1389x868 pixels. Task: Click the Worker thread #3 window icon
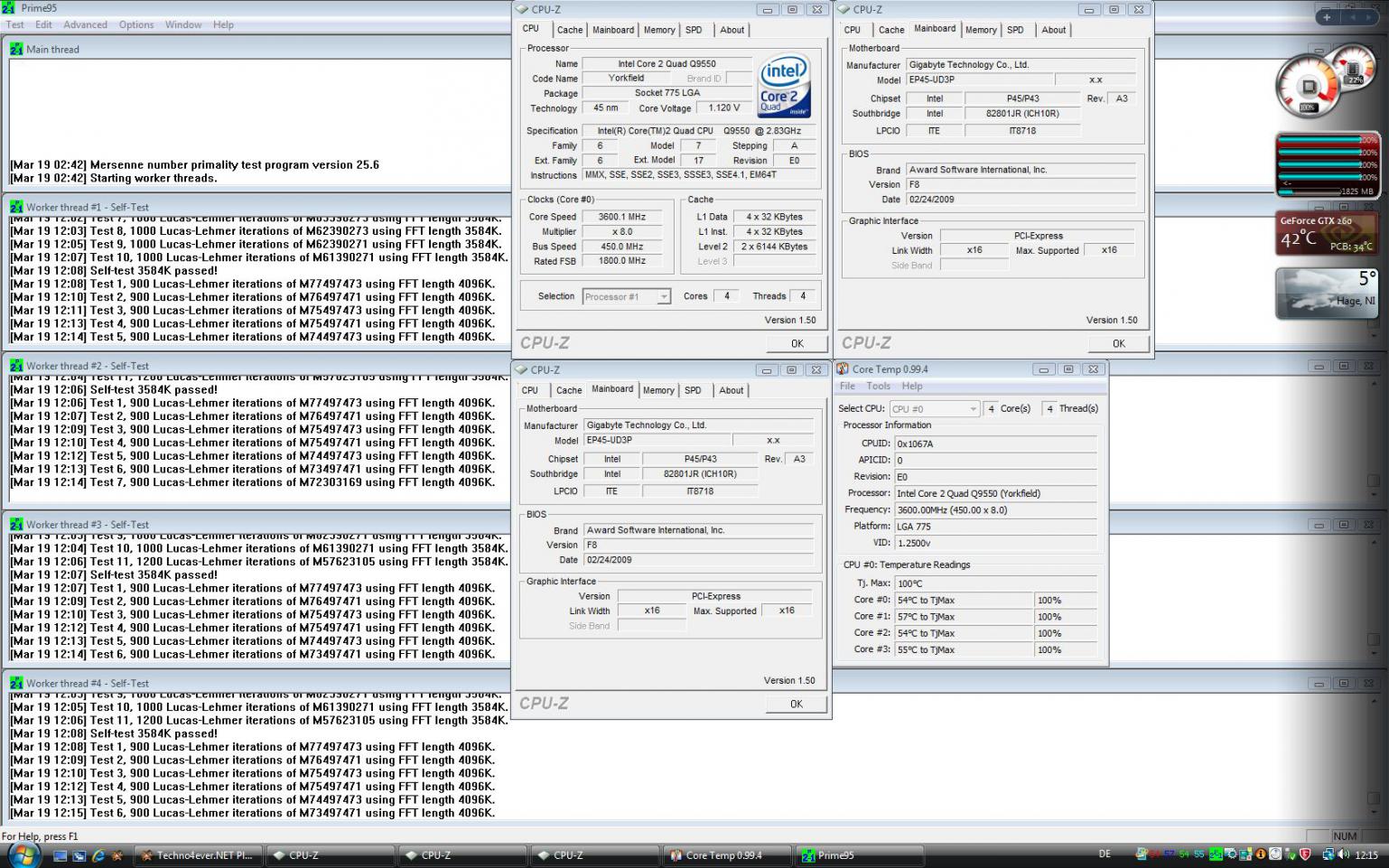[16, 524]
